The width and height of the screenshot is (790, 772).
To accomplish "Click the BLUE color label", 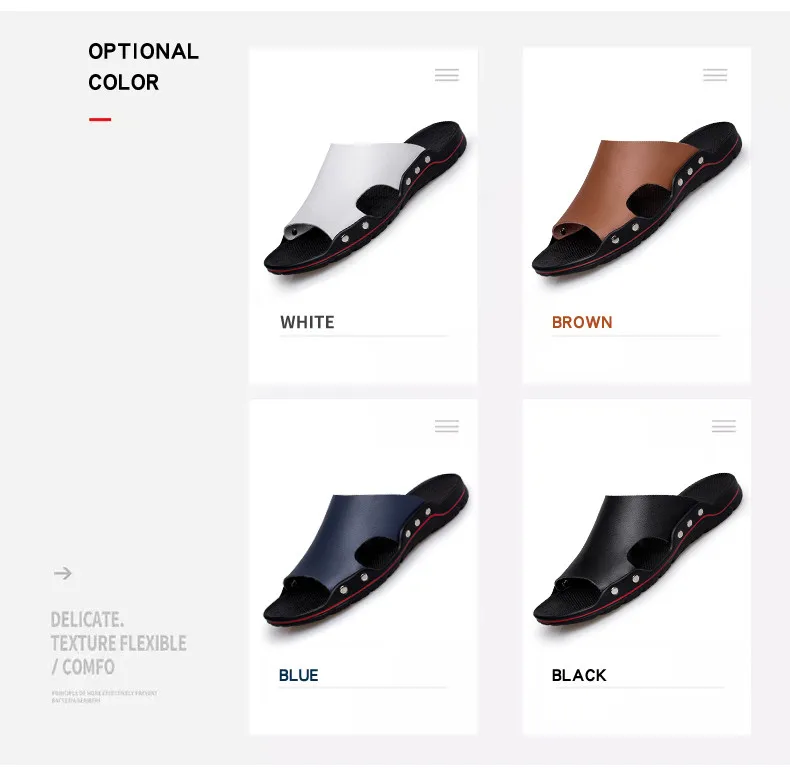I will (298, 675).
